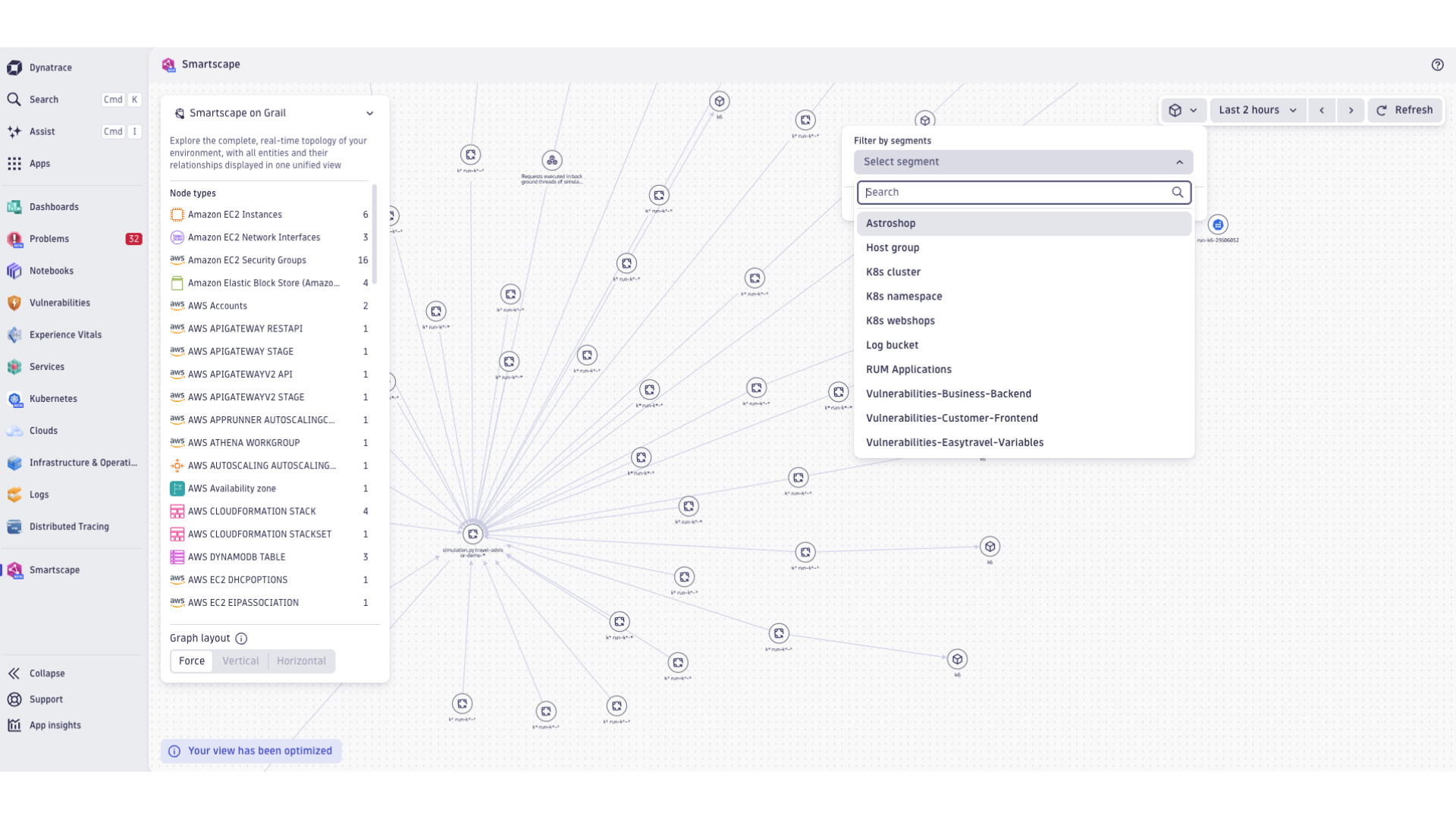Open Dashboards from the sidebar
This screenshot has width=1456, height=819.
(55, 206)
